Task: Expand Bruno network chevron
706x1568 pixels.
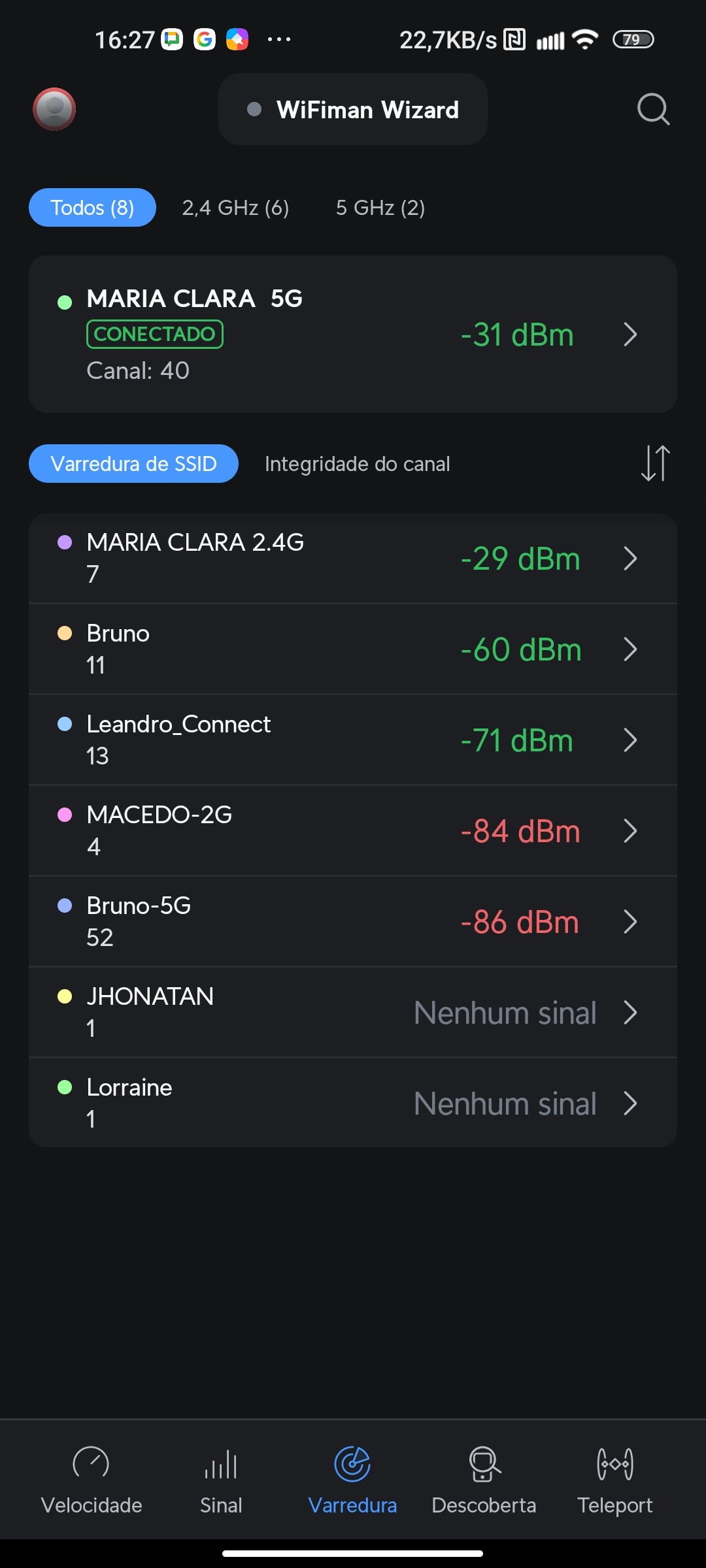Action: (630, 649)
